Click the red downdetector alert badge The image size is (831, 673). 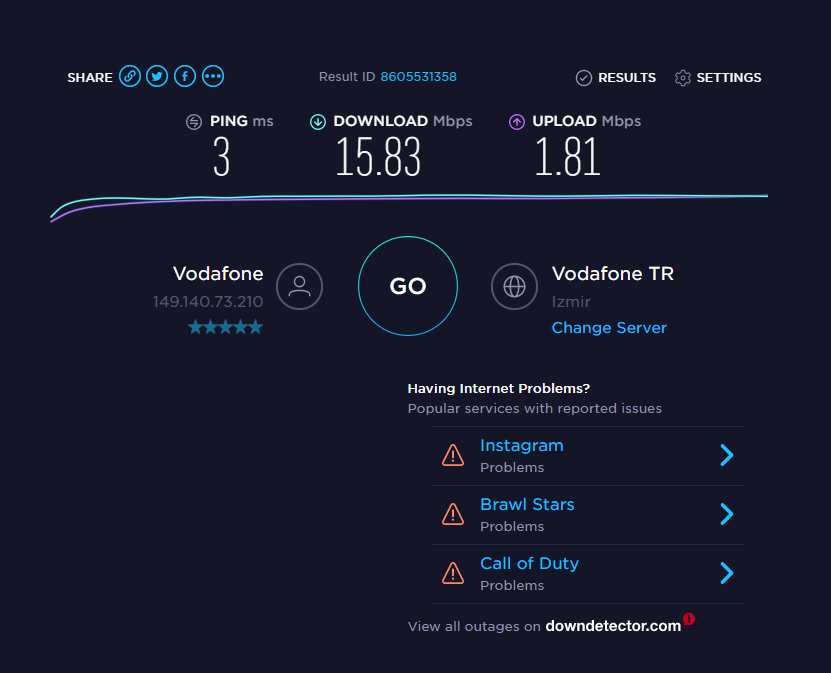point(689,618)
